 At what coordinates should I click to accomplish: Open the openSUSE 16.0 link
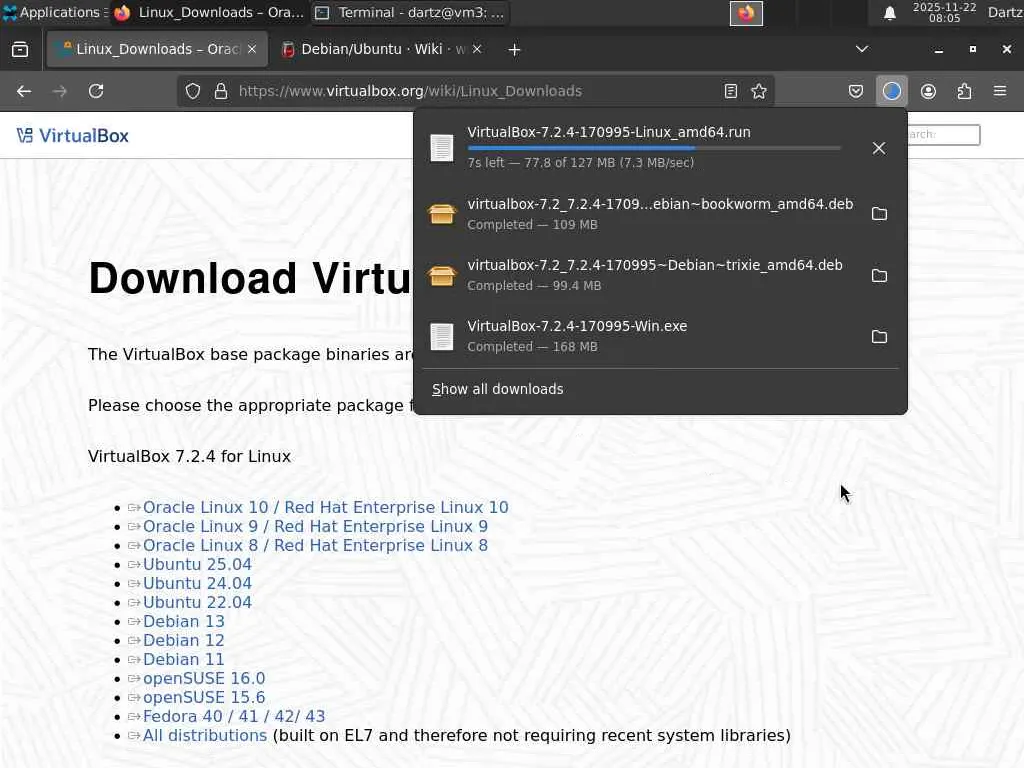click(204, 678)
